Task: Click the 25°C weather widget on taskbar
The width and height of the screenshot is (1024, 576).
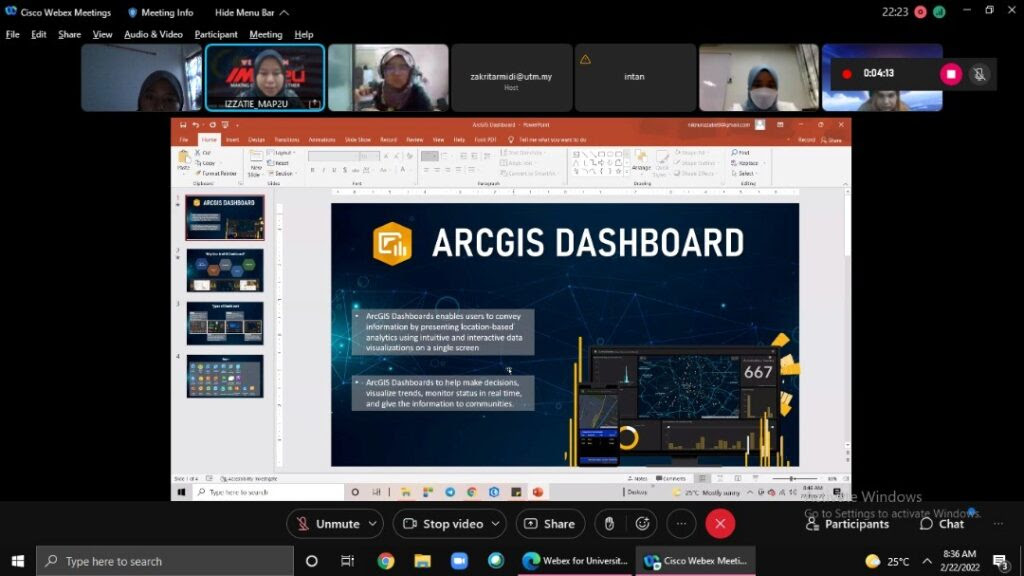Action: tap(887, 561)
